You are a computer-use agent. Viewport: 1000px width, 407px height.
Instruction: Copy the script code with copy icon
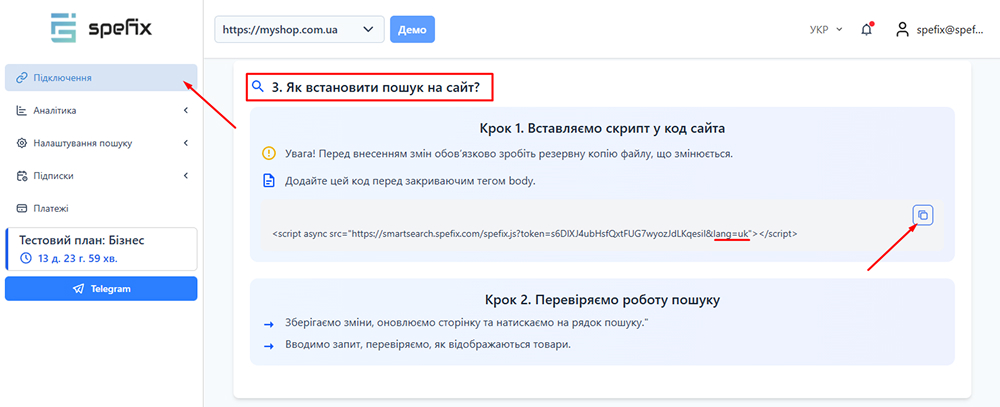point(923,216)
